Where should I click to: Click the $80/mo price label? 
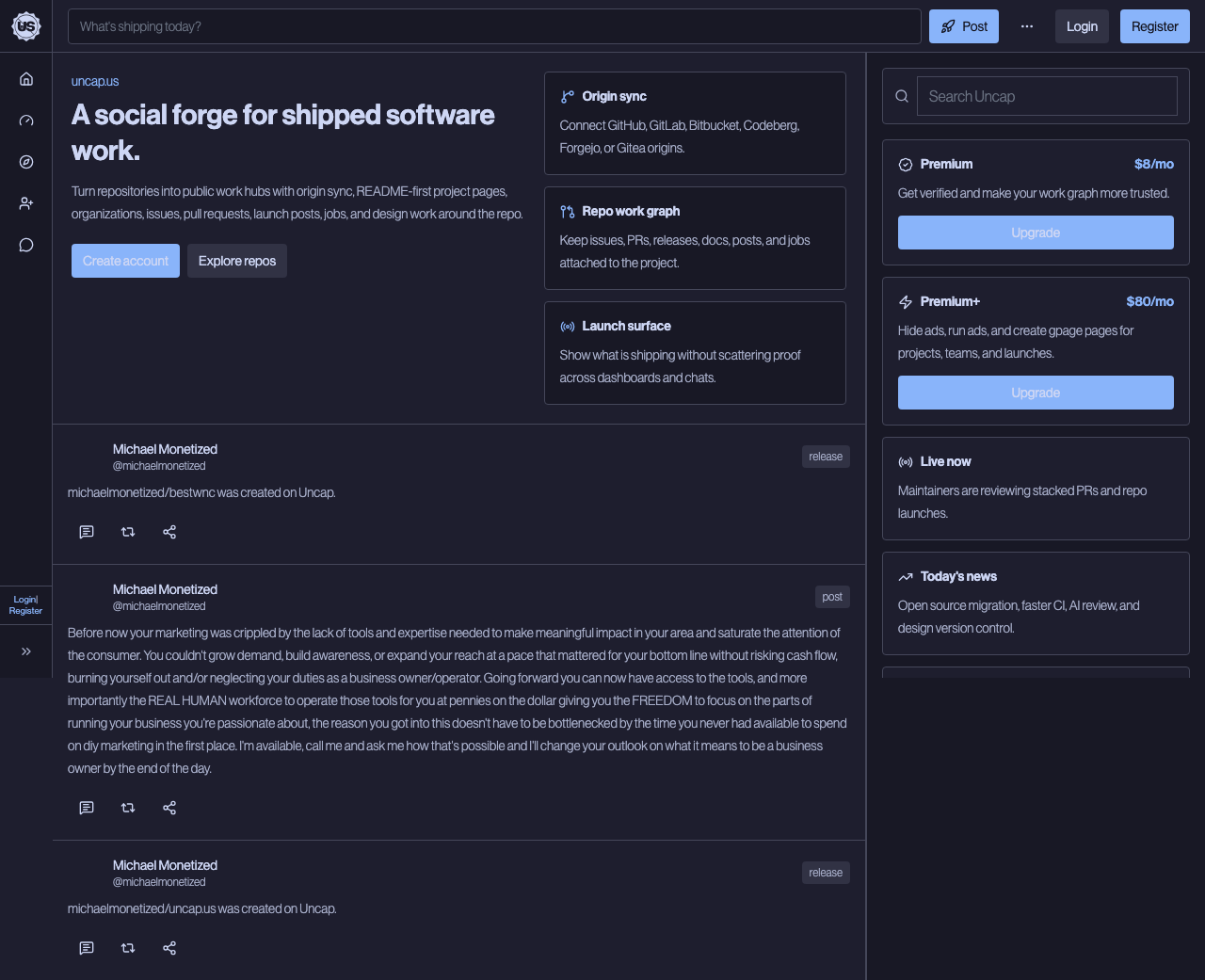coord(1149,301)
